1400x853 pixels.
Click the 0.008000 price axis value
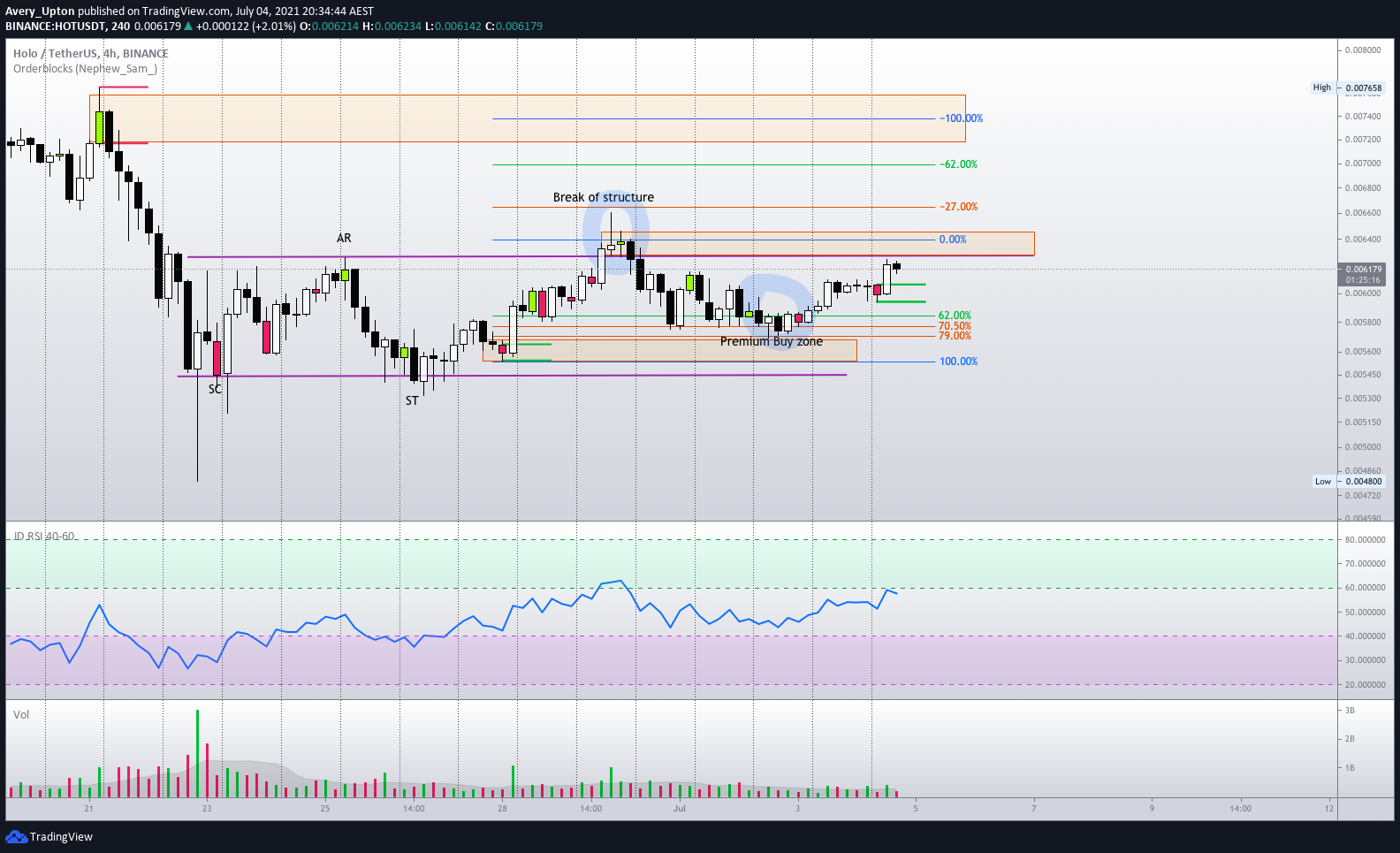[x=1363, y=50]
